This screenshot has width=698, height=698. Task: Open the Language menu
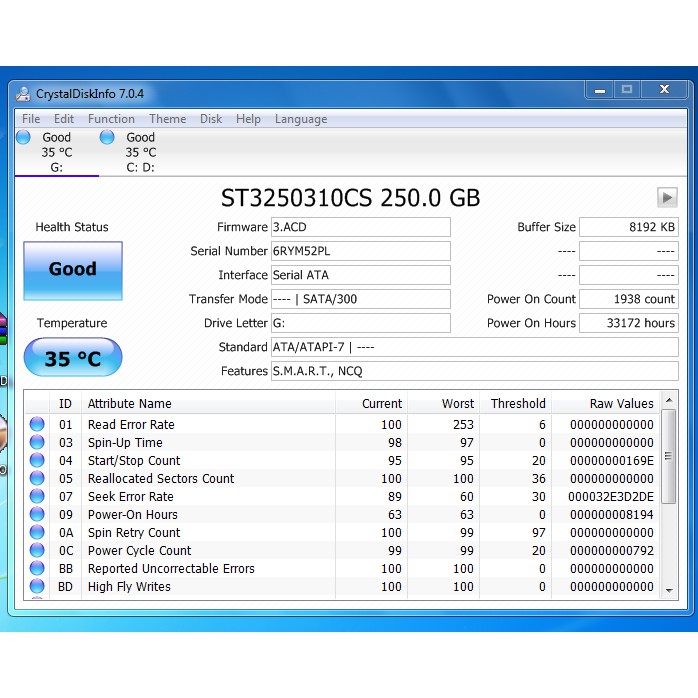point(300,119)
